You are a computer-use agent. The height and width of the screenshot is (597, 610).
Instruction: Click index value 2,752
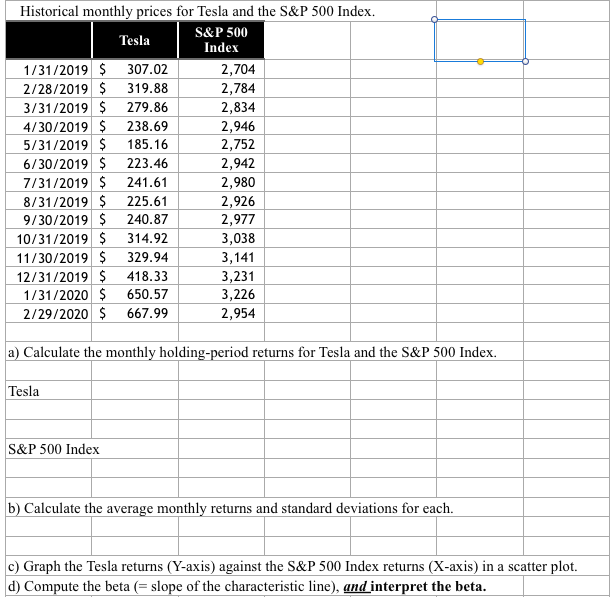click(221, 145)
